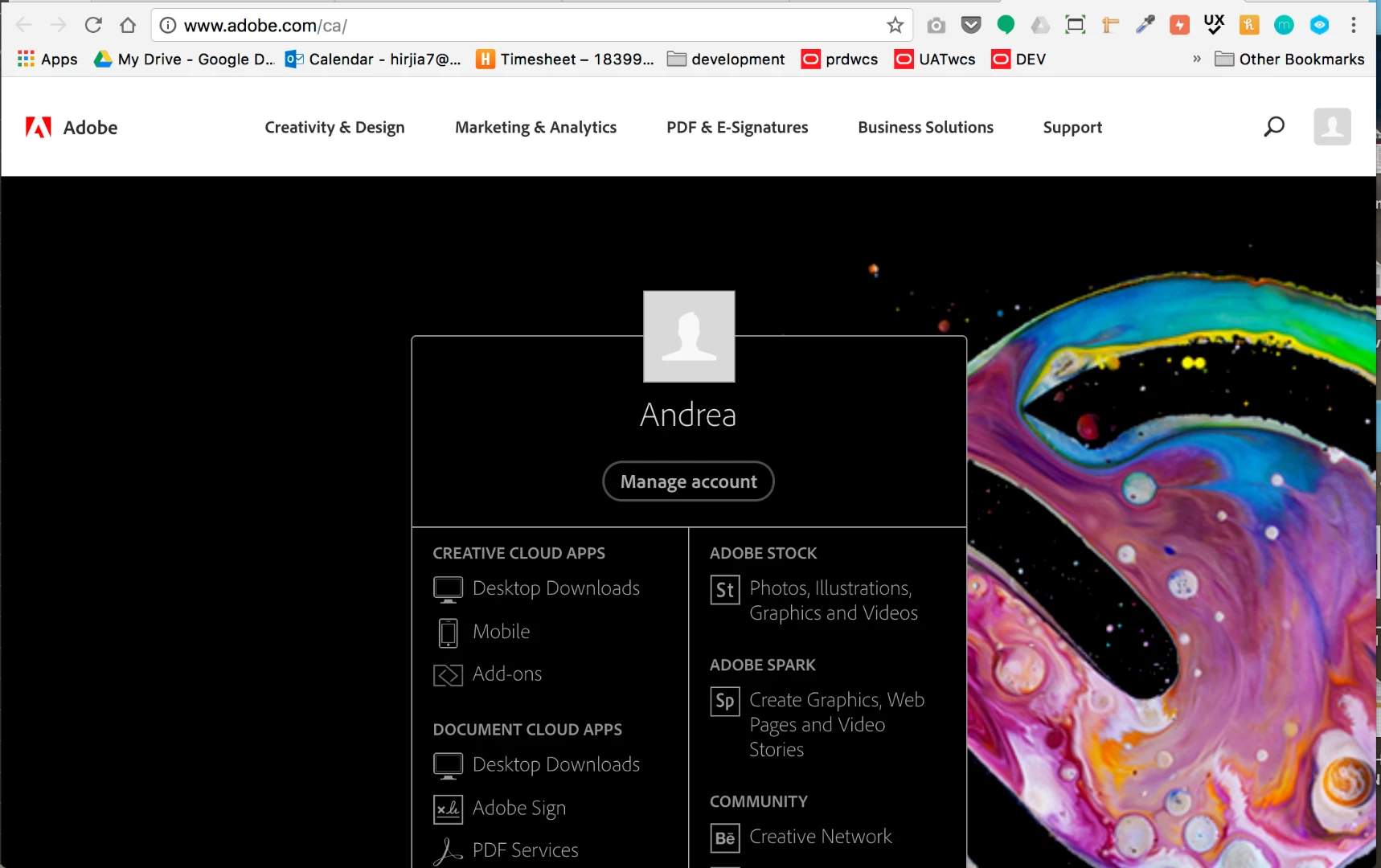Click the PDF Services Acrobat icon
The width and height of the screenshot is (1381, 868).
point(448,851)
